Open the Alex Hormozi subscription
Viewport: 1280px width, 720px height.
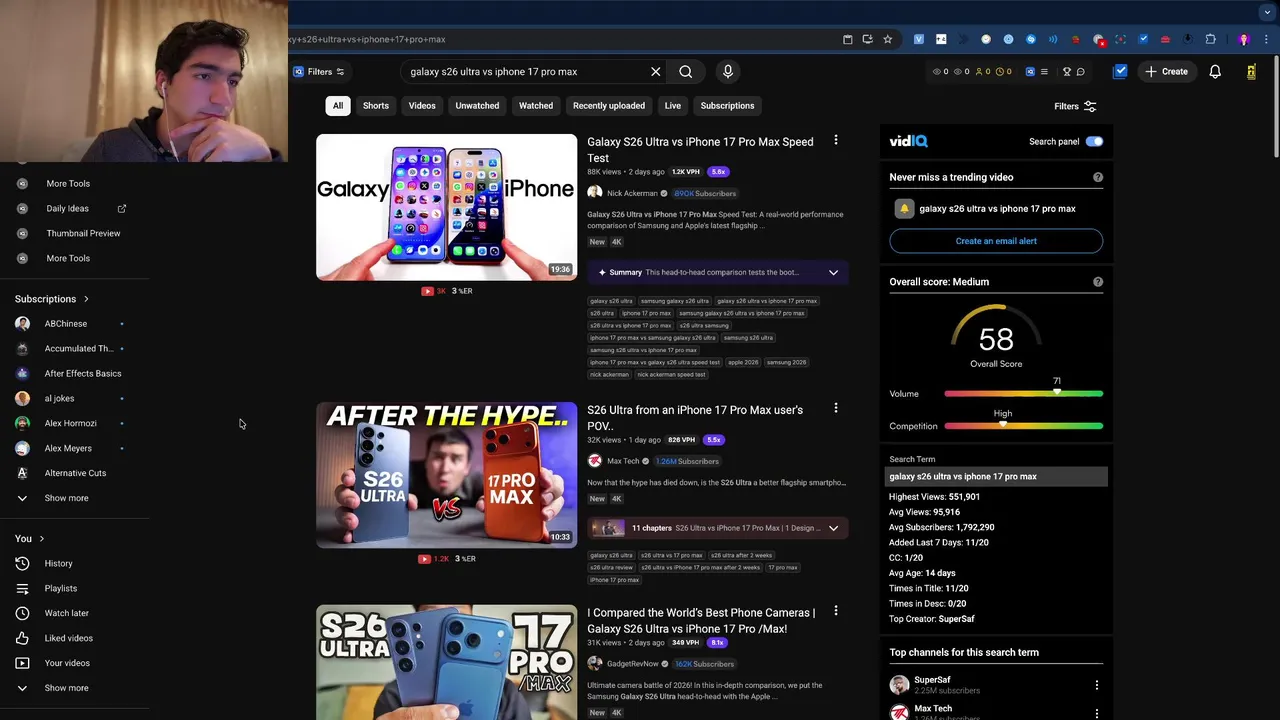[72, 423]
